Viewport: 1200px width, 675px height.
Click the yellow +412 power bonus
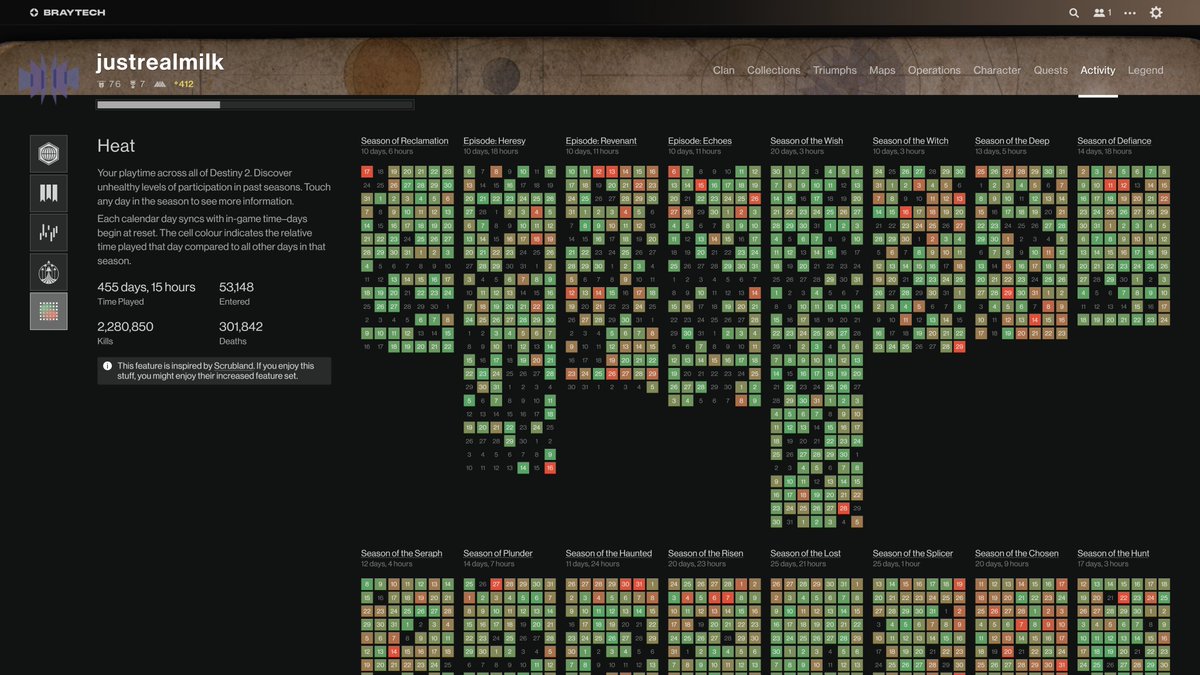184,84
